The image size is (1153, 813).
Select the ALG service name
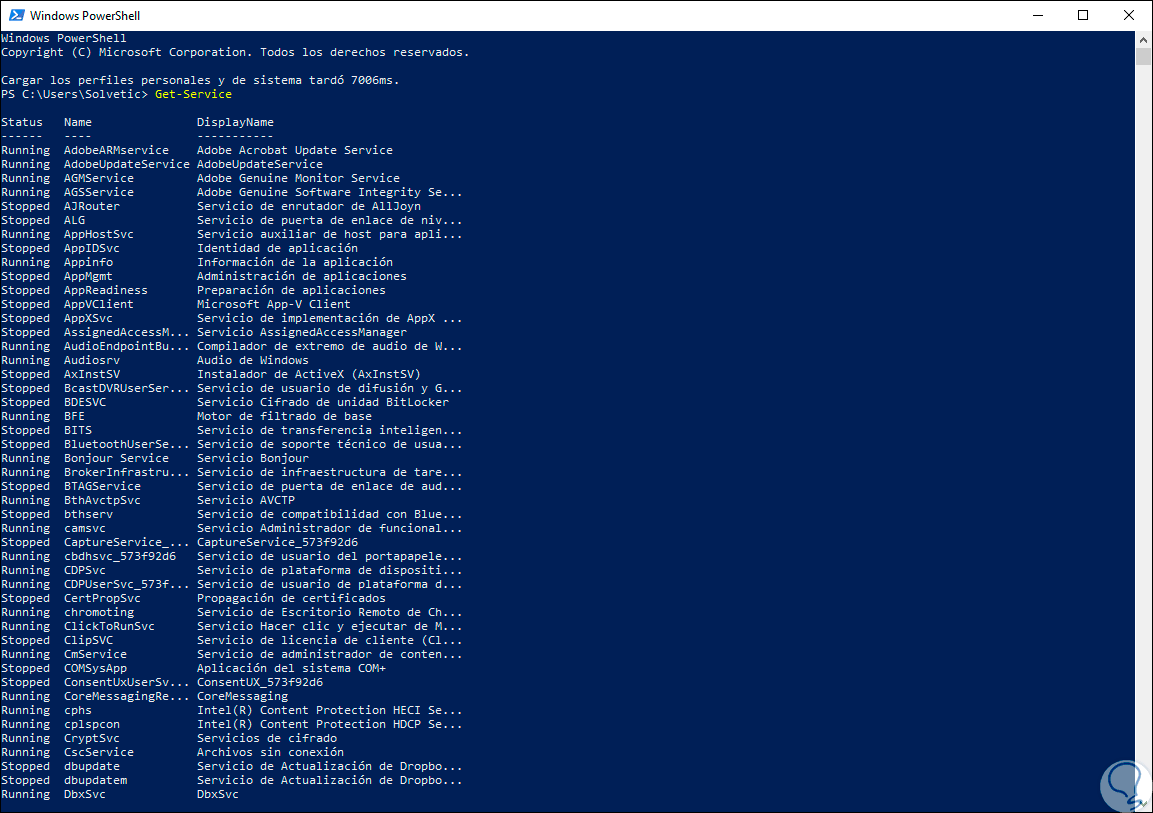[x=74, y=220]
